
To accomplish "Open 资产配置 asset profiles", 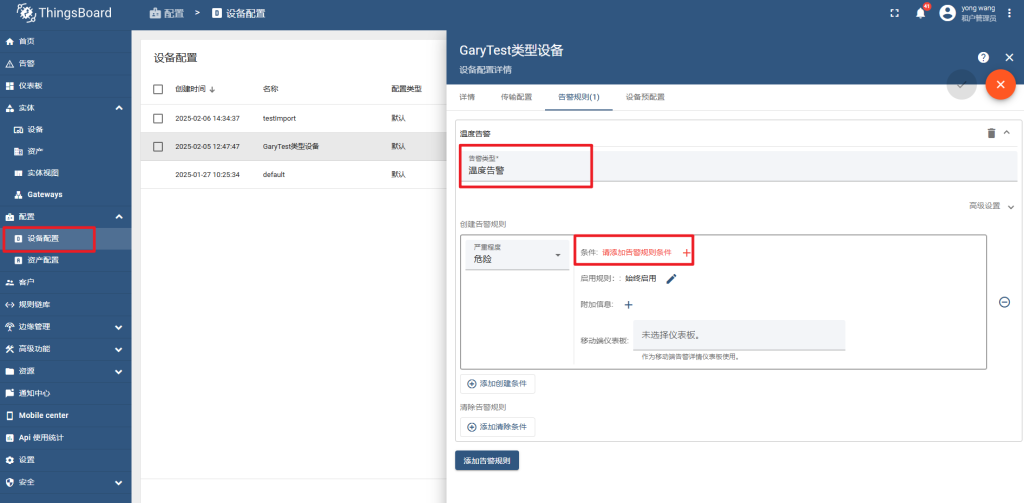I will (65, 260).
